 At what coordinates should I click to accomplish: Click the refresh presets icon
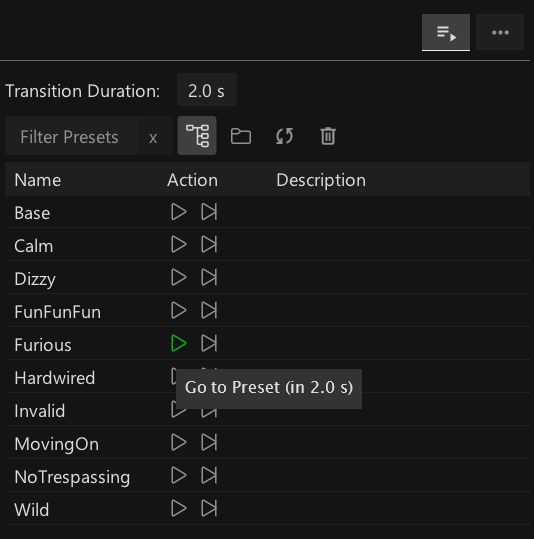point(284,136)
